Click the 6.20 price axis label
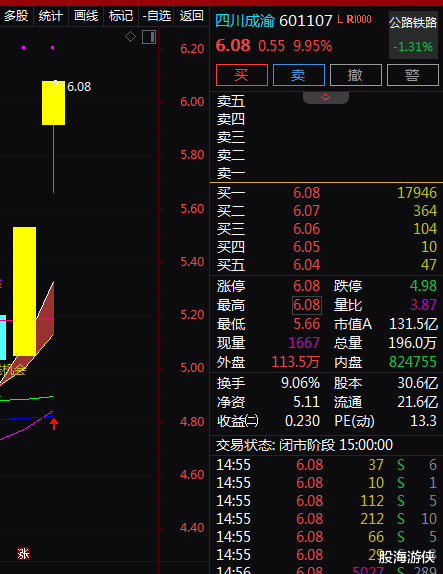The width and height of the screenshot is (443, 574). coord(192,49)
